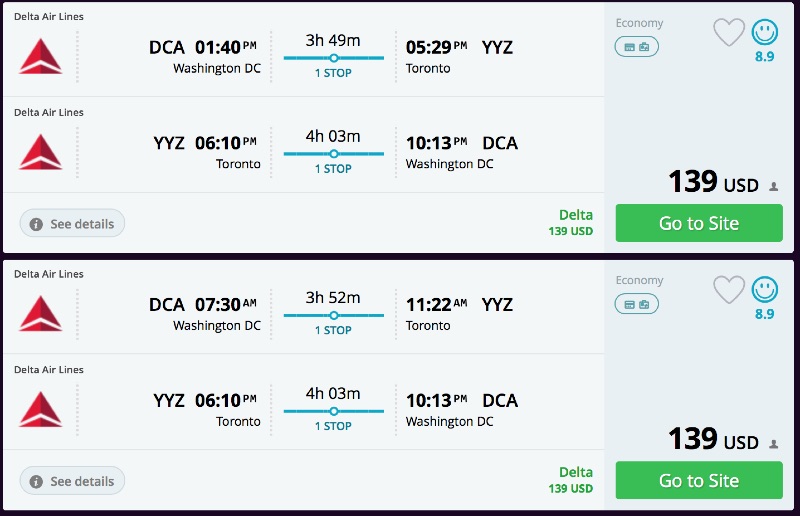Screen dimensions: 800x516
Task: Click the Delta logo on the 07:30 AM flight
Action: pyautogui.click(x=40, y=313)
